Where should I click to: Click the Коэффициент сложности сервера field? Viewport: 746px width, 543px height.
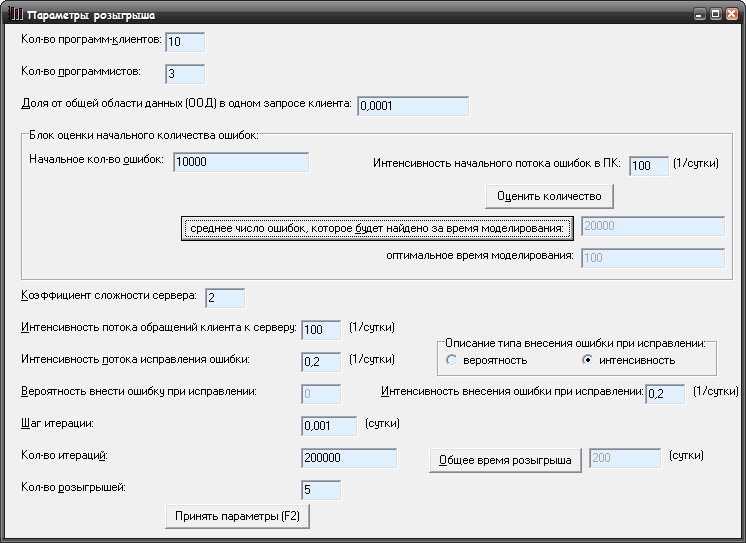click(x=225, y=298)
